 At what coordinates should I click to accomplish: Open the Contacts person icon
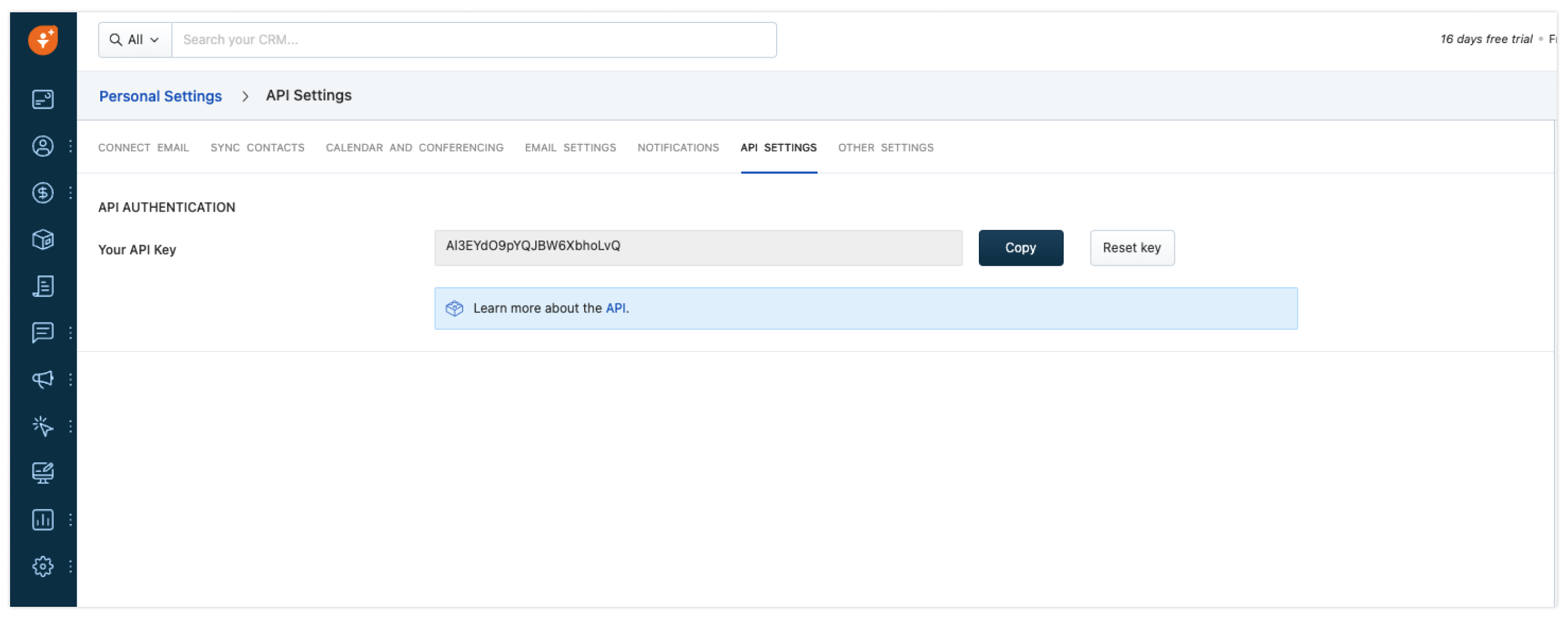[43, 146]
